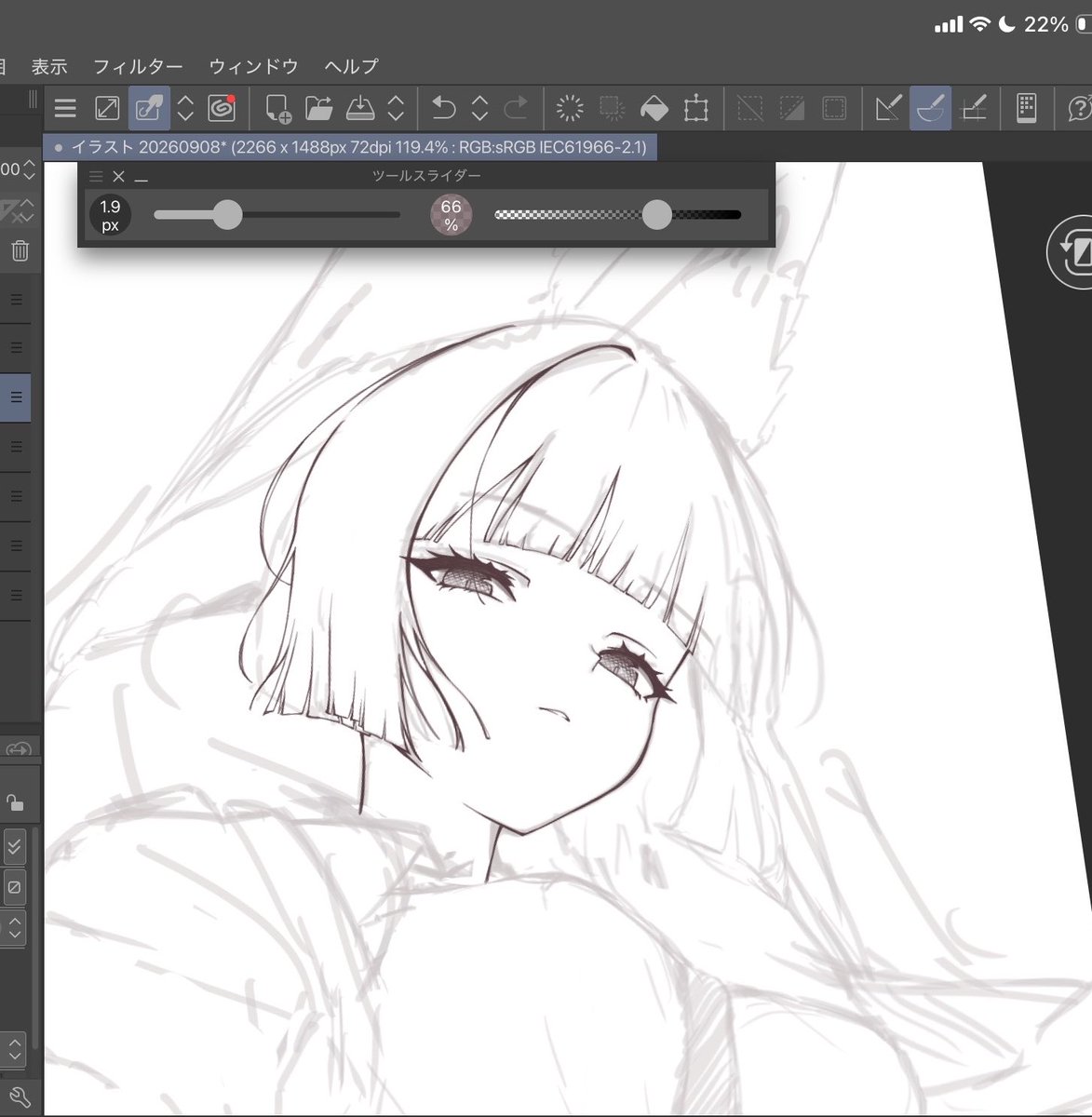
Task: Delete layer with the trash icon
Action: click(x=20, y=250)
